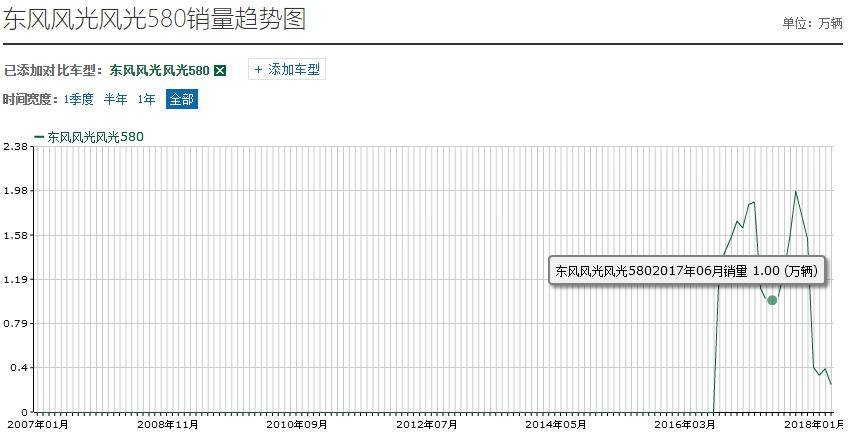Click the 东风风光风光580销量趋势图 title
Image resolution: width=853 pixels, height=445 pixels.
[154, 19]
